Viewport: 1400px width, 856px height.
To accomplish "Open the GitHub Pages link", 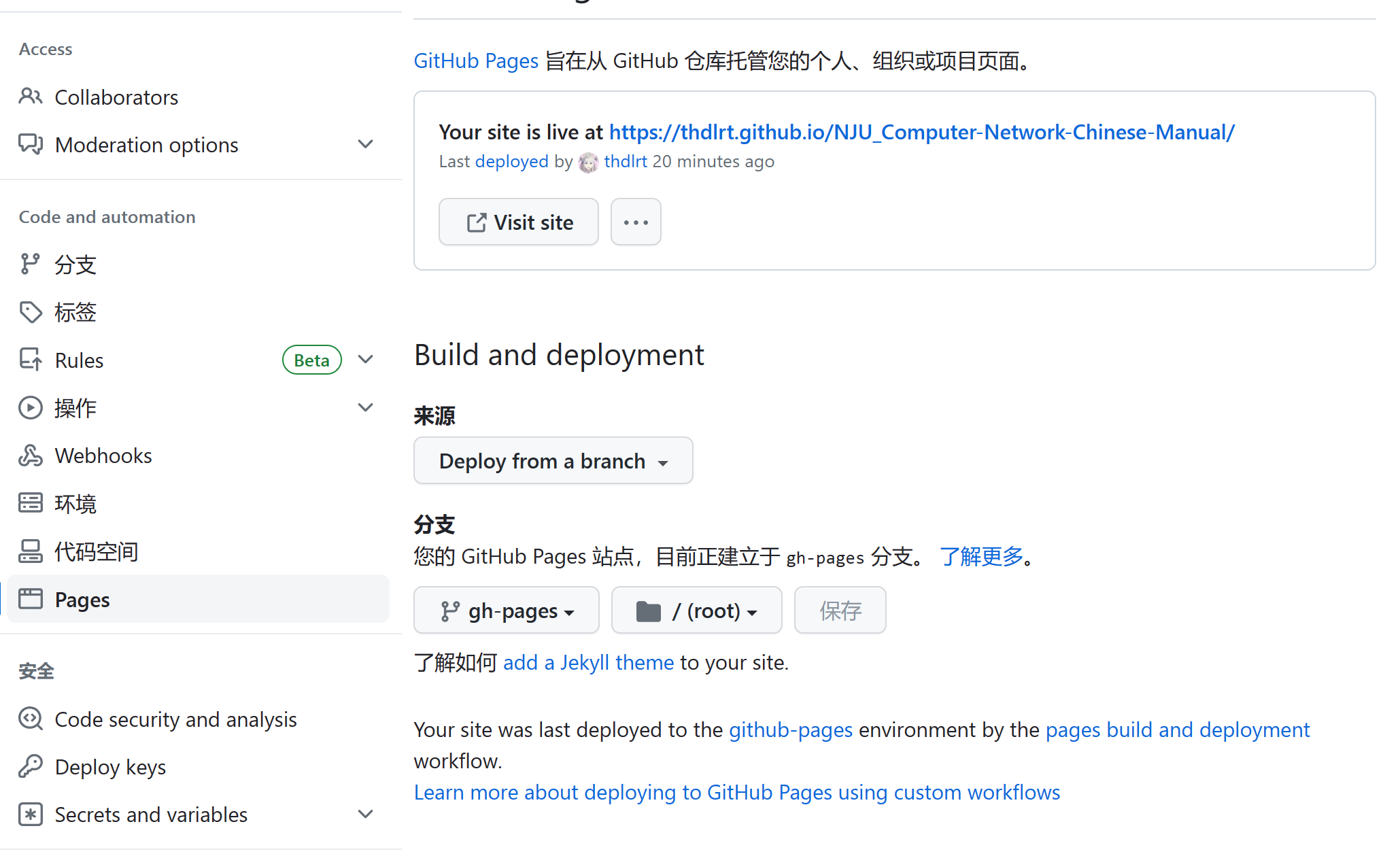I will point(476,61).
